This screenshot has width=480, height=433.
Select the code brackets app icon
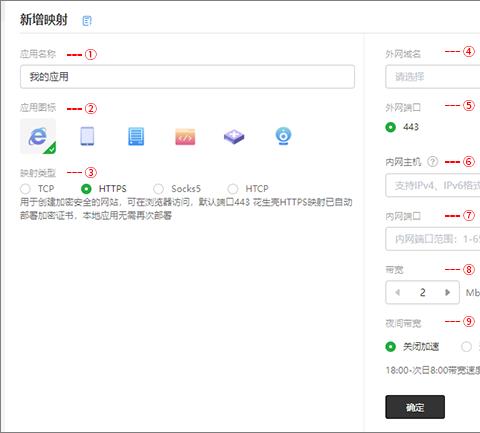click(185, 136)
